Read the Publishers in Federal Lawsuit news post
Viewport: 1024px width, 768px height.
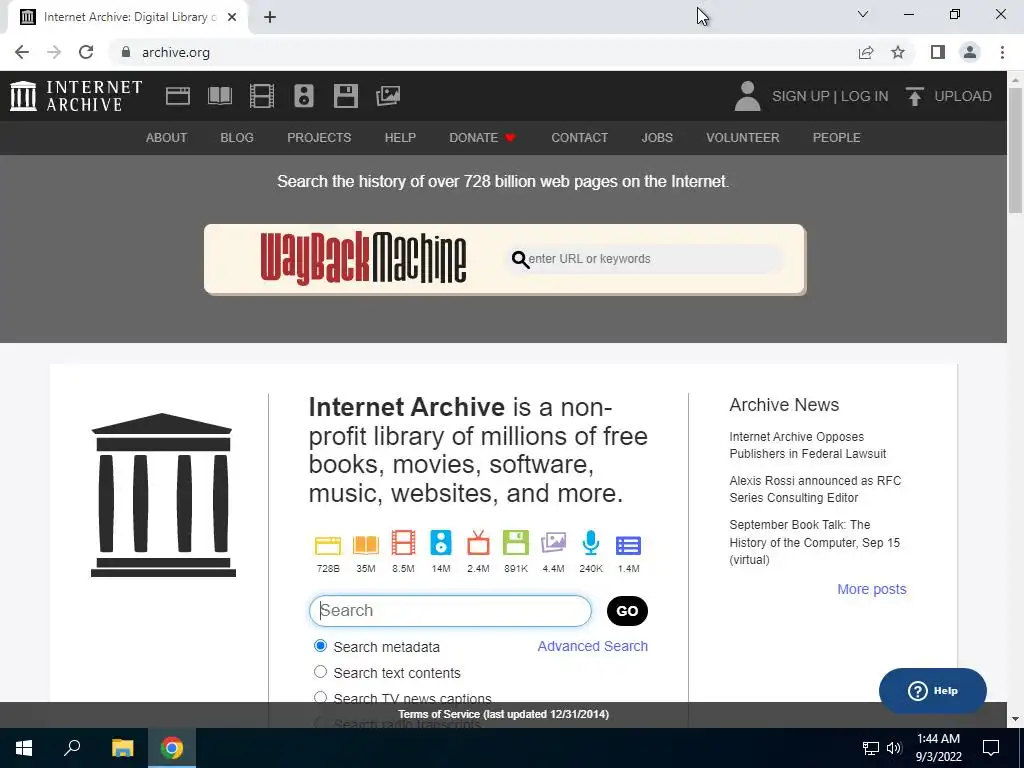pyautogui.click(x=808, y=445)
